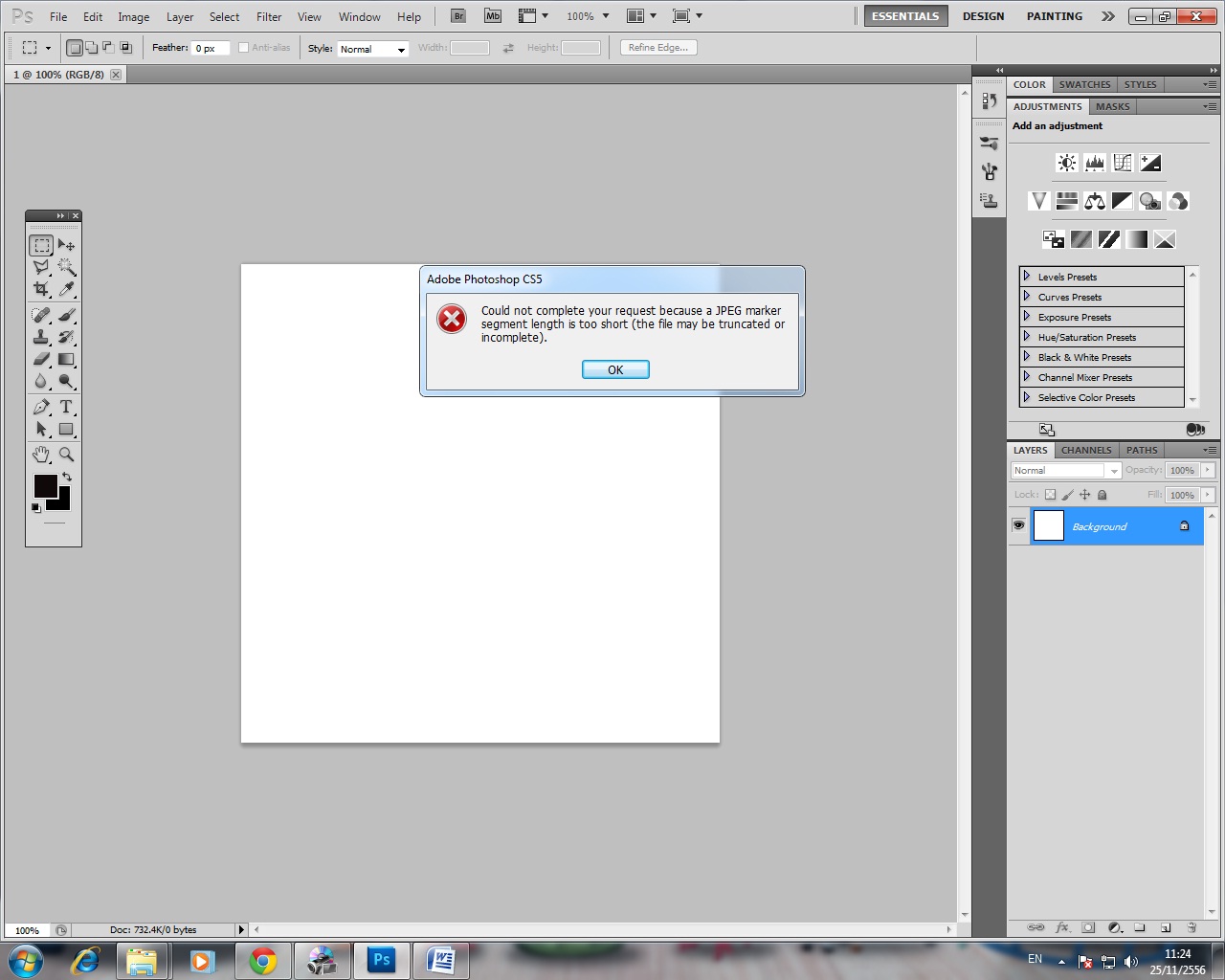Toggle lock image pixels
This screenshot has height=980, width=1225.
coord(1067,495)
